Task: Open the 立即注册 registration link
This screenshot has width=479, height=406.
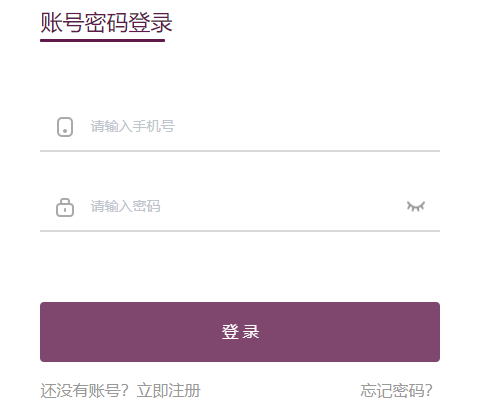Action: point(169,390)
